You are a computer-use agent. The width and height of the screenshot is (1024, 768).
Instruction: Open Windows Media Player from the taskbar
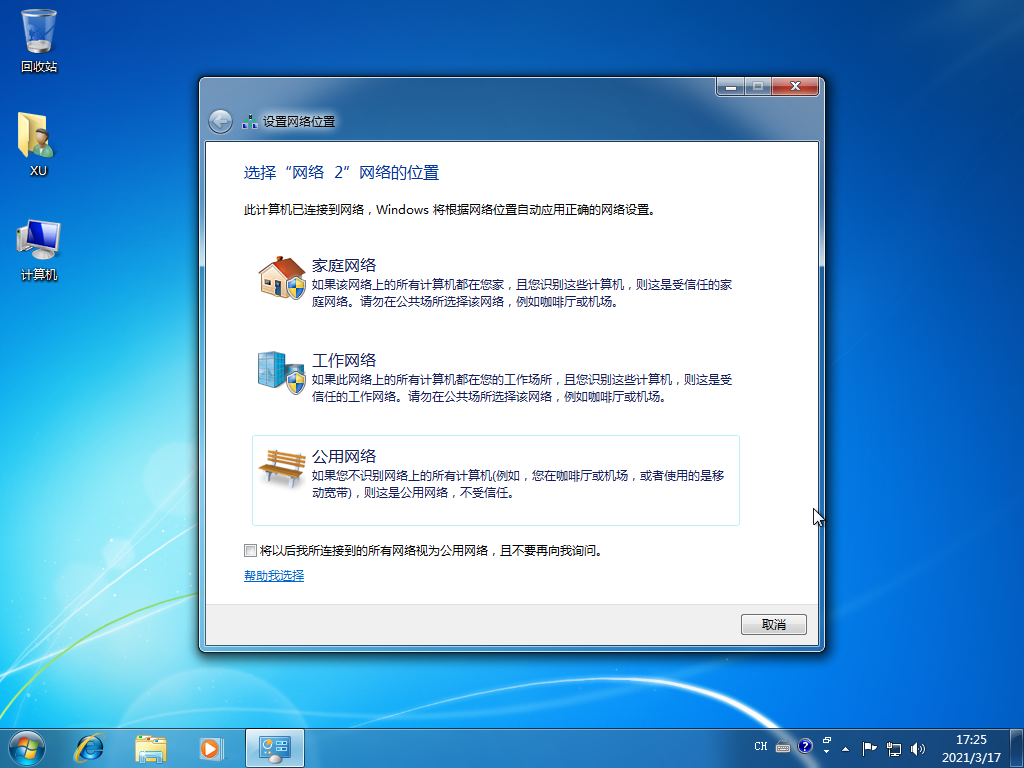[x=212, y=747]
